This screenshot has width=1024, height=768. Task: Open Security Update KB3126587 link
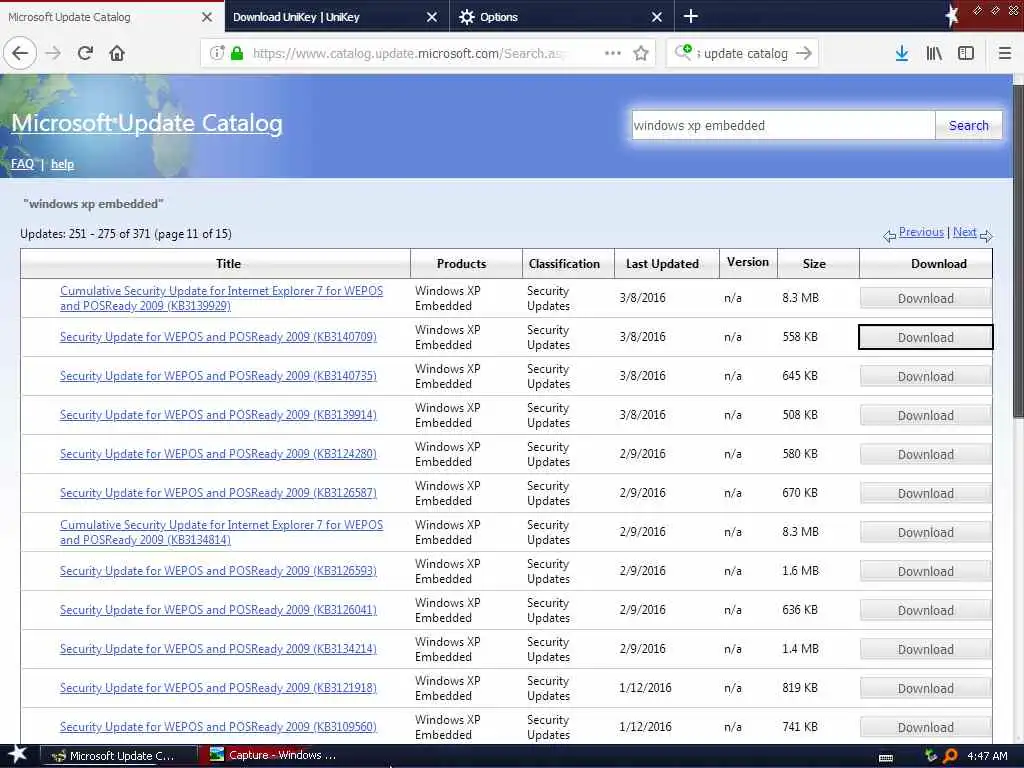pos(218,493)
